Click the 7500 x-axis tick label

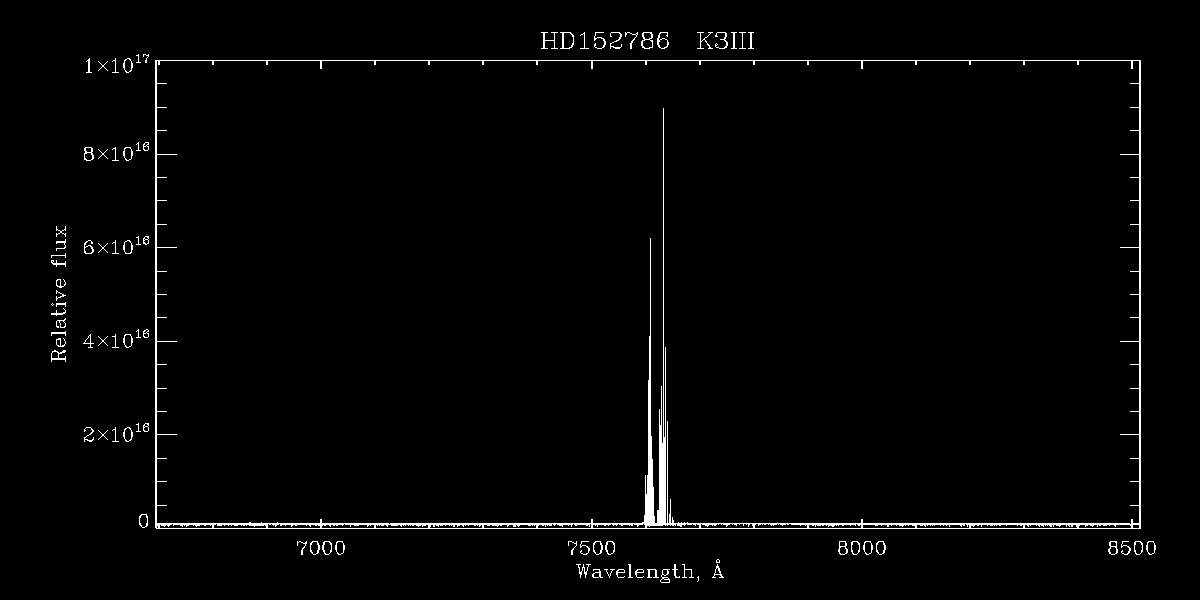(x=591, y=547)
